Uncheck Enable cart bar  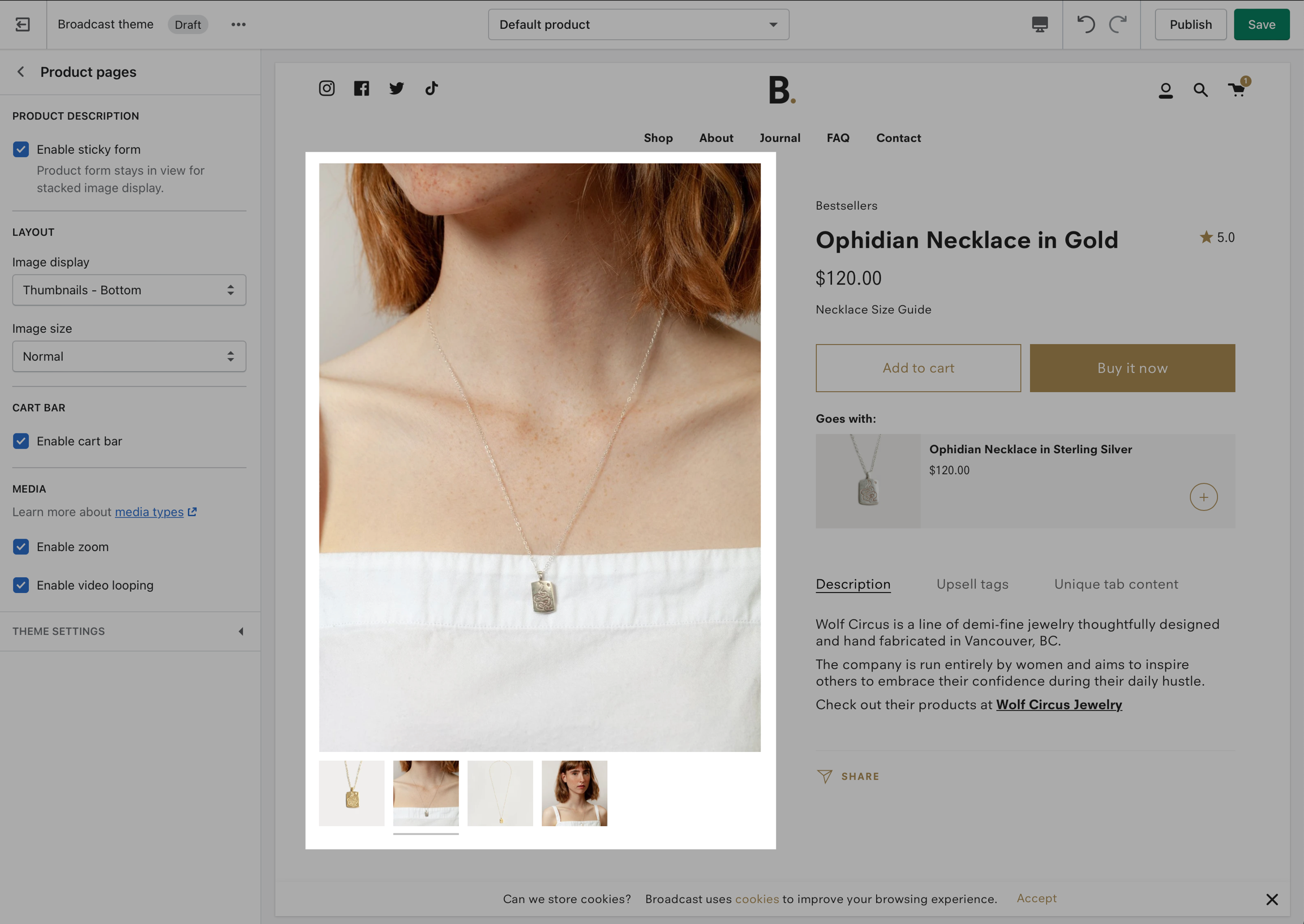point(21,441)
